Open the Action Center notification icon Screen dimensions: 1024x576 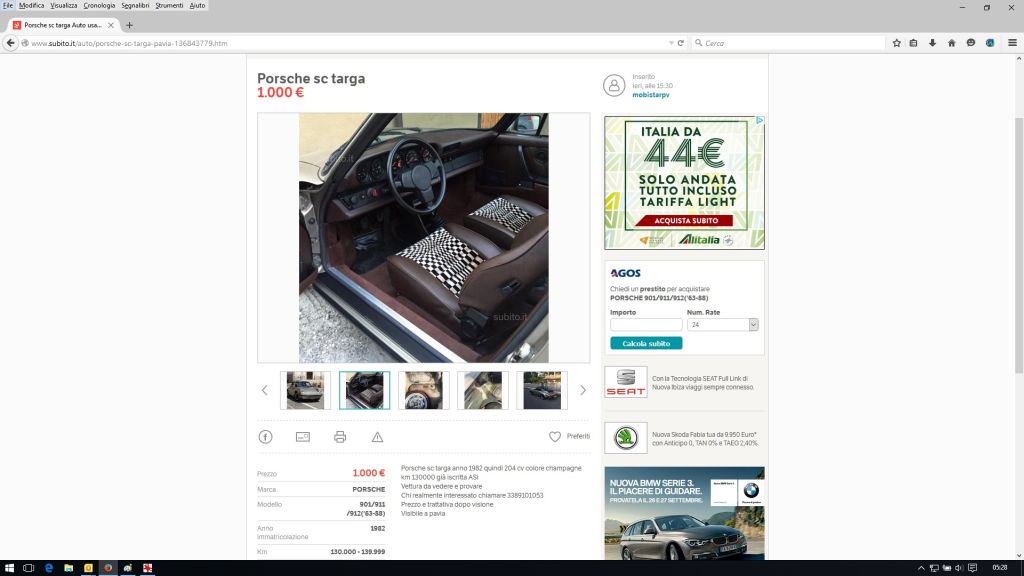972,568
